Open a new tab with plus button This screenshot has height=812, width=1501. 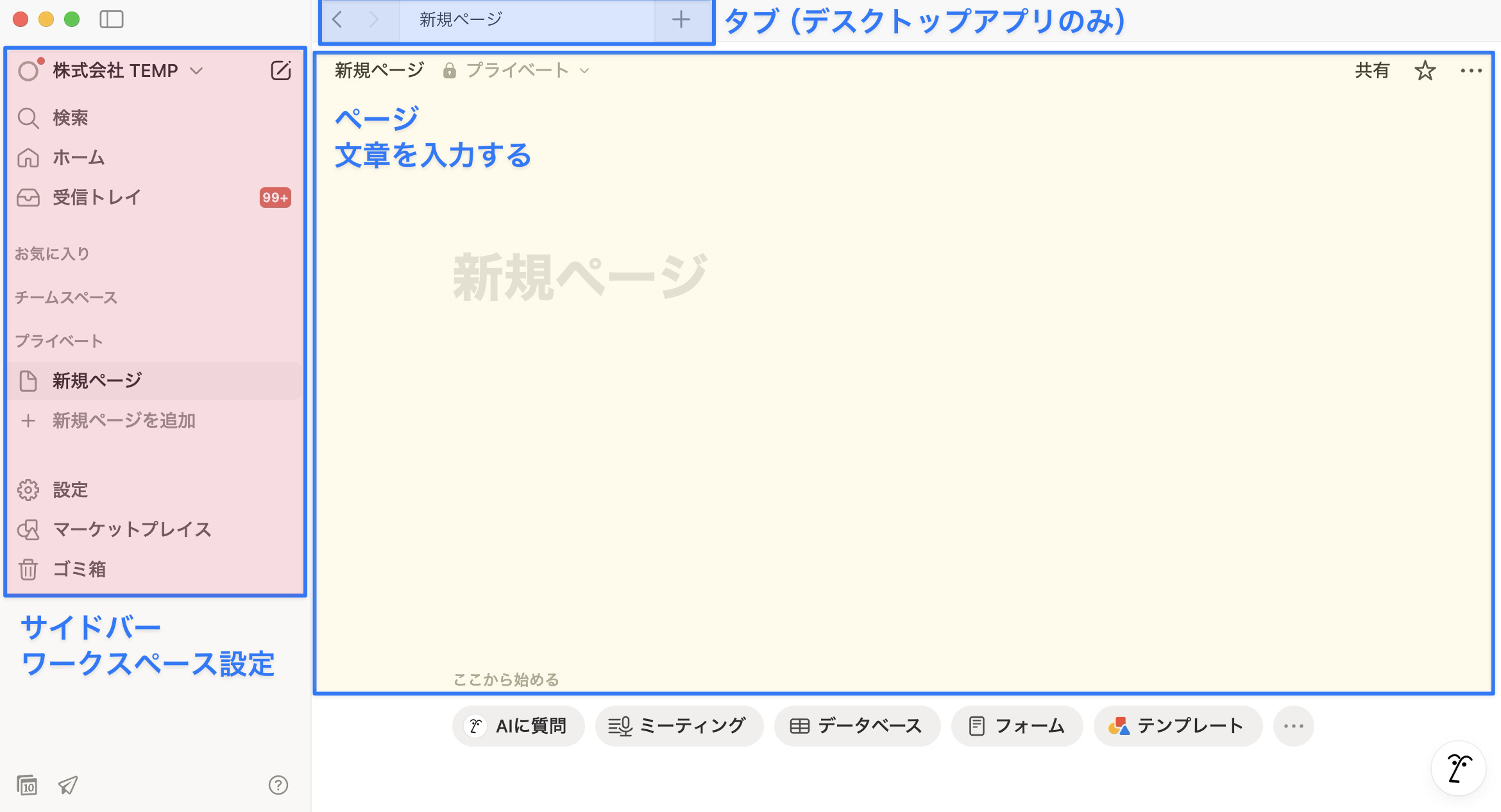point(681,20)
